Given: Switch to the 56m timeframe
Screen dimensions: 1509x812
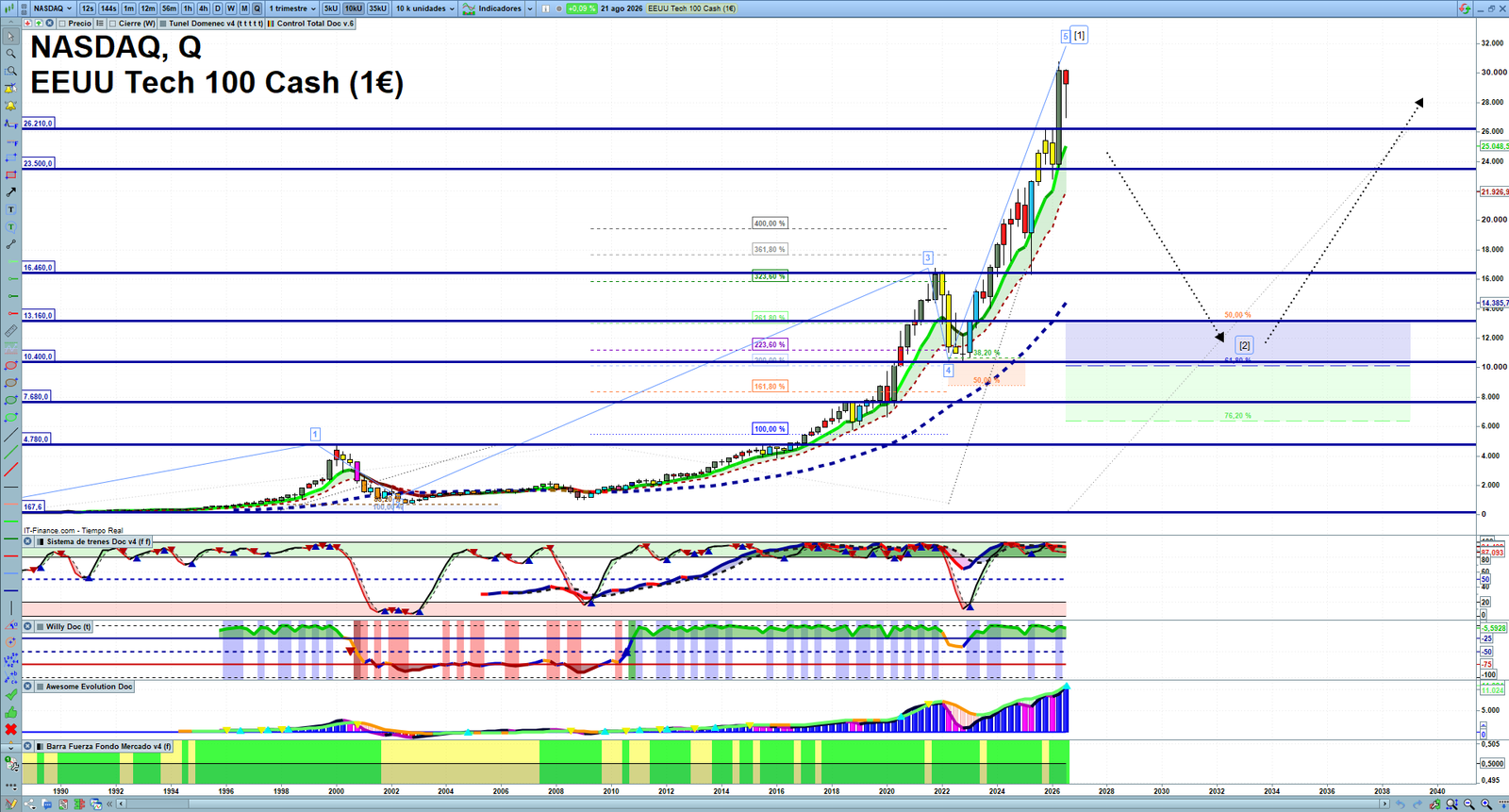Looking at the screenshot, I should [x=169, y=8].
